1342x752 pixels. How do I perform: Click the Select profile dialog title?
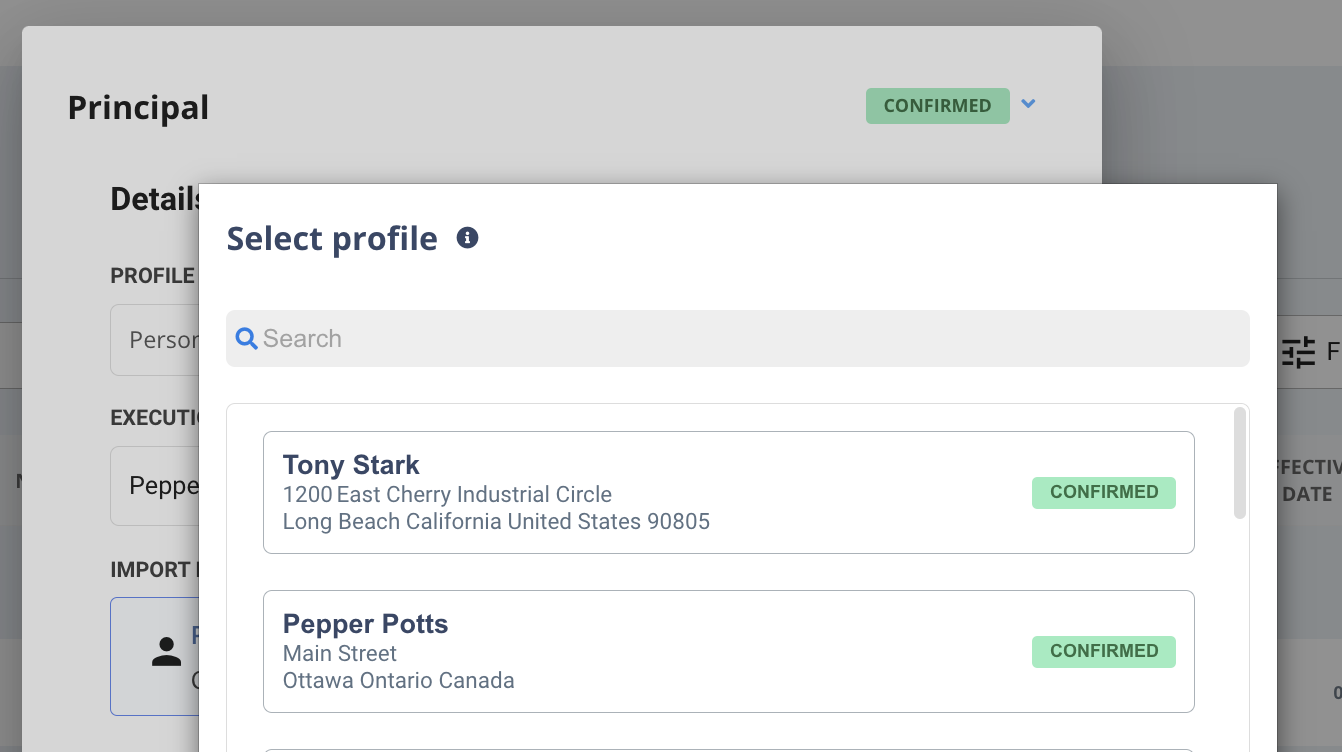click(x=332, y=239)
